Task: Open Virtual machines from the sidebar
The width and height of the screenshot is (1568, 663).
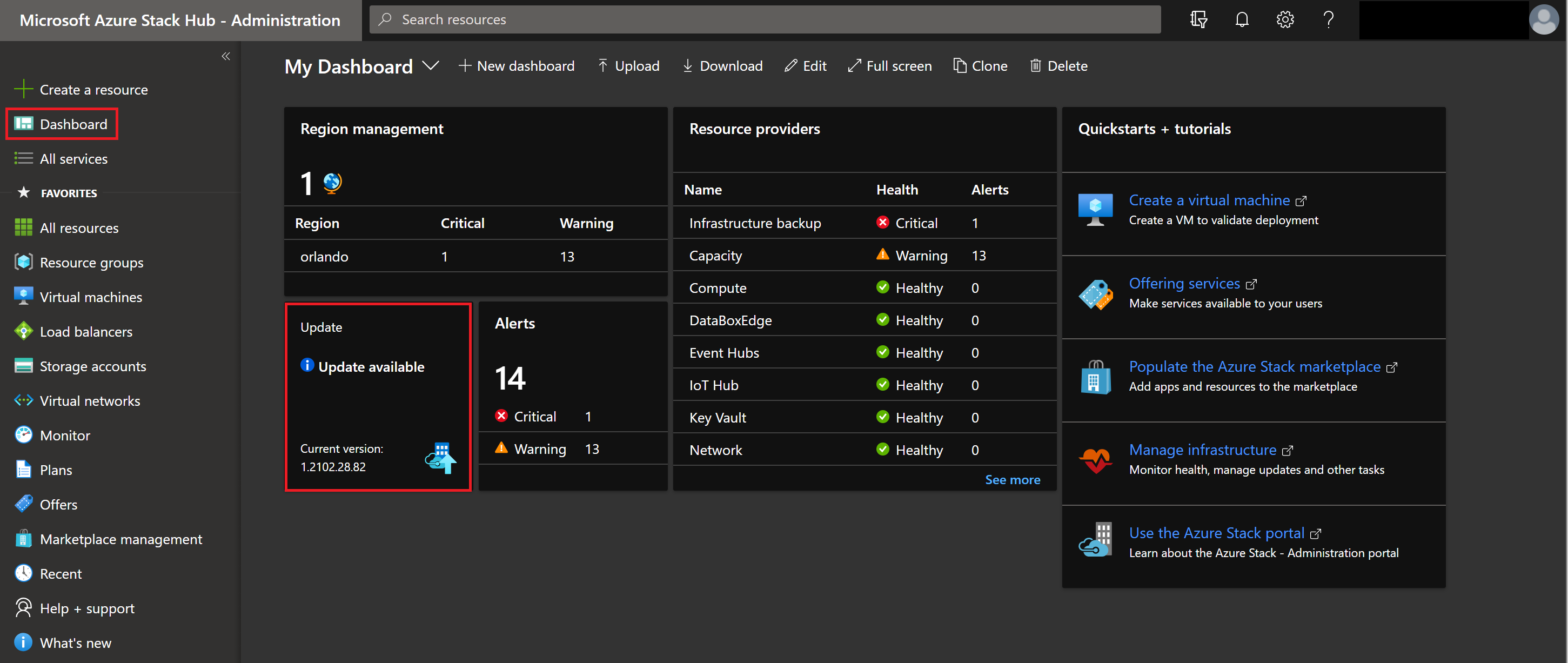Action: click(x=91, y=297)
